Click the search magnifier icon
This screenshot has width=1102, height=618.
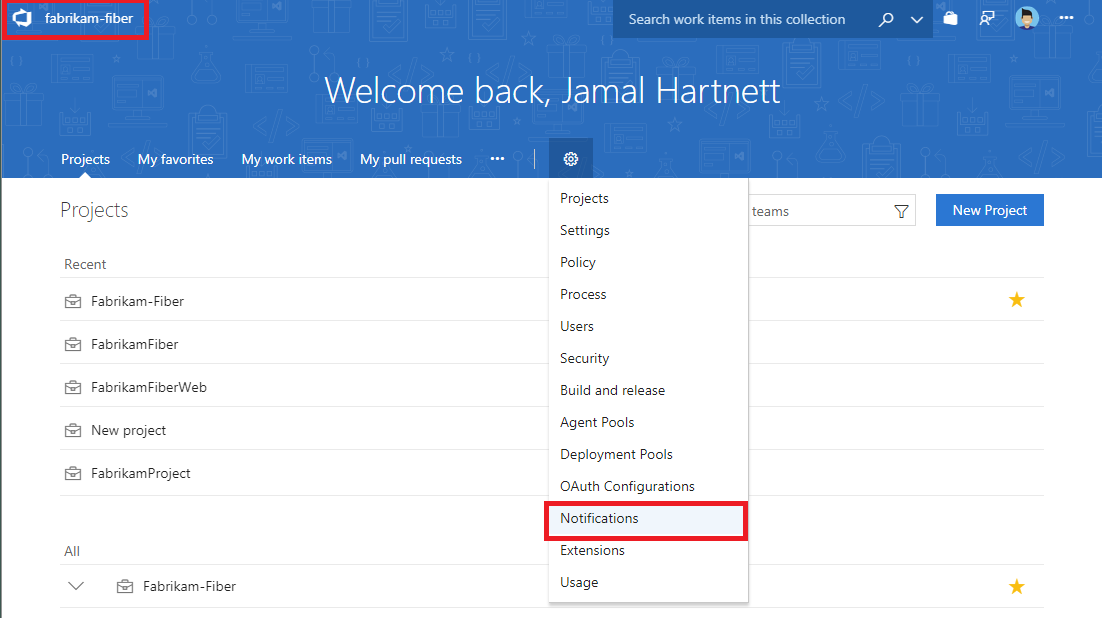(886, 19)
